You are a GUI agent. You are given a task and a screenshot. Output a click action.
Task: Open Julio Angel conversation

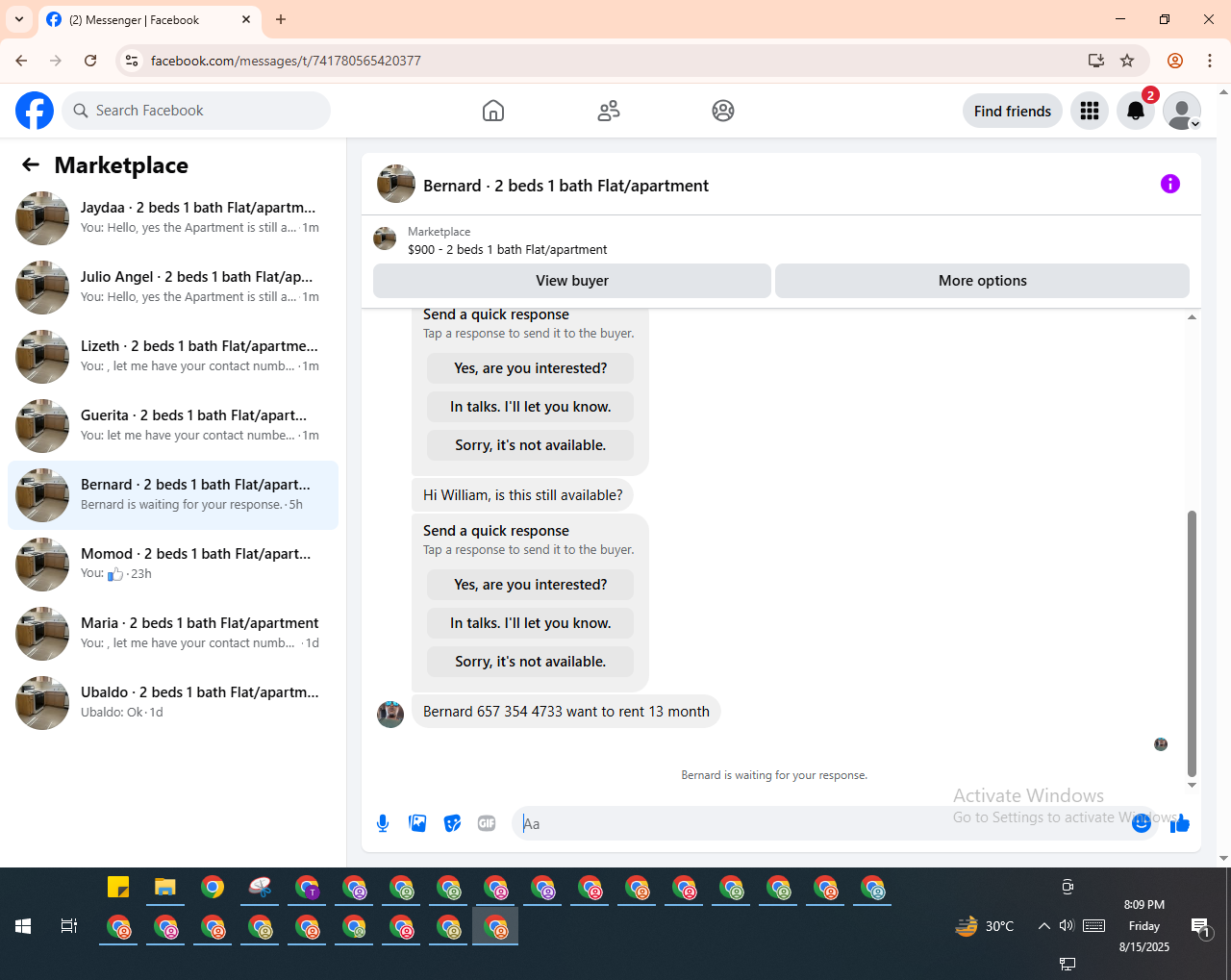[x=173, y=288]
